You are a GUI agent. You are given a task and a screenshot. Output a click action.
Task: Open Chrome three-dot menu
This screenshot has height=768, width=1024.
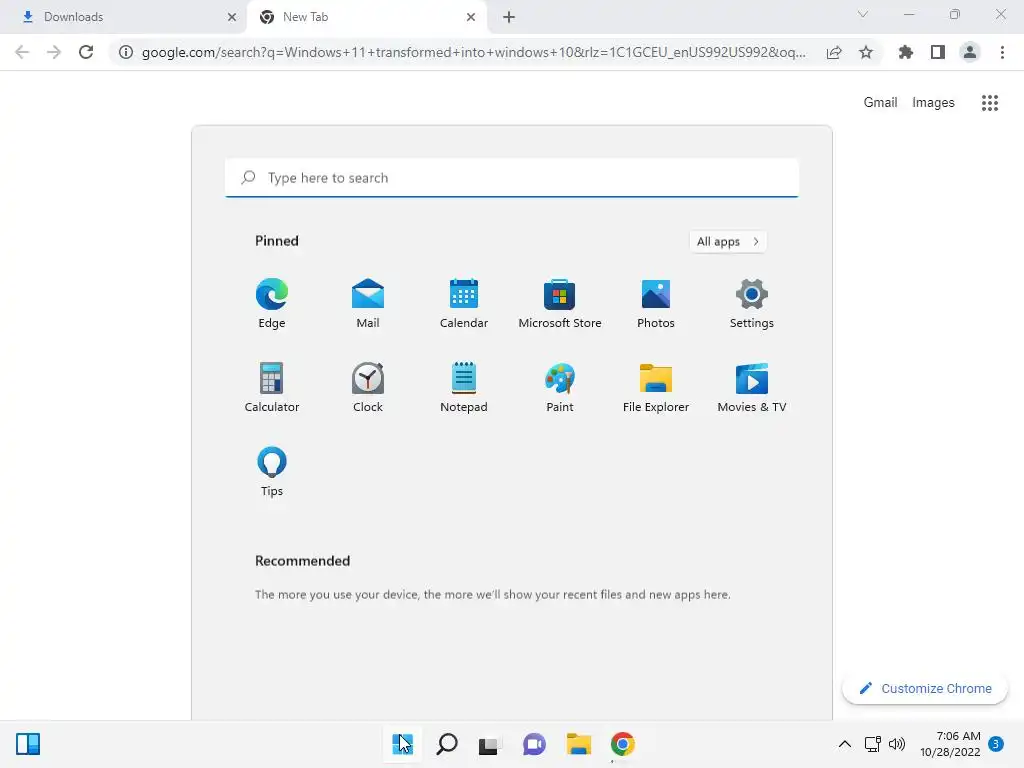coord(1002,52)
